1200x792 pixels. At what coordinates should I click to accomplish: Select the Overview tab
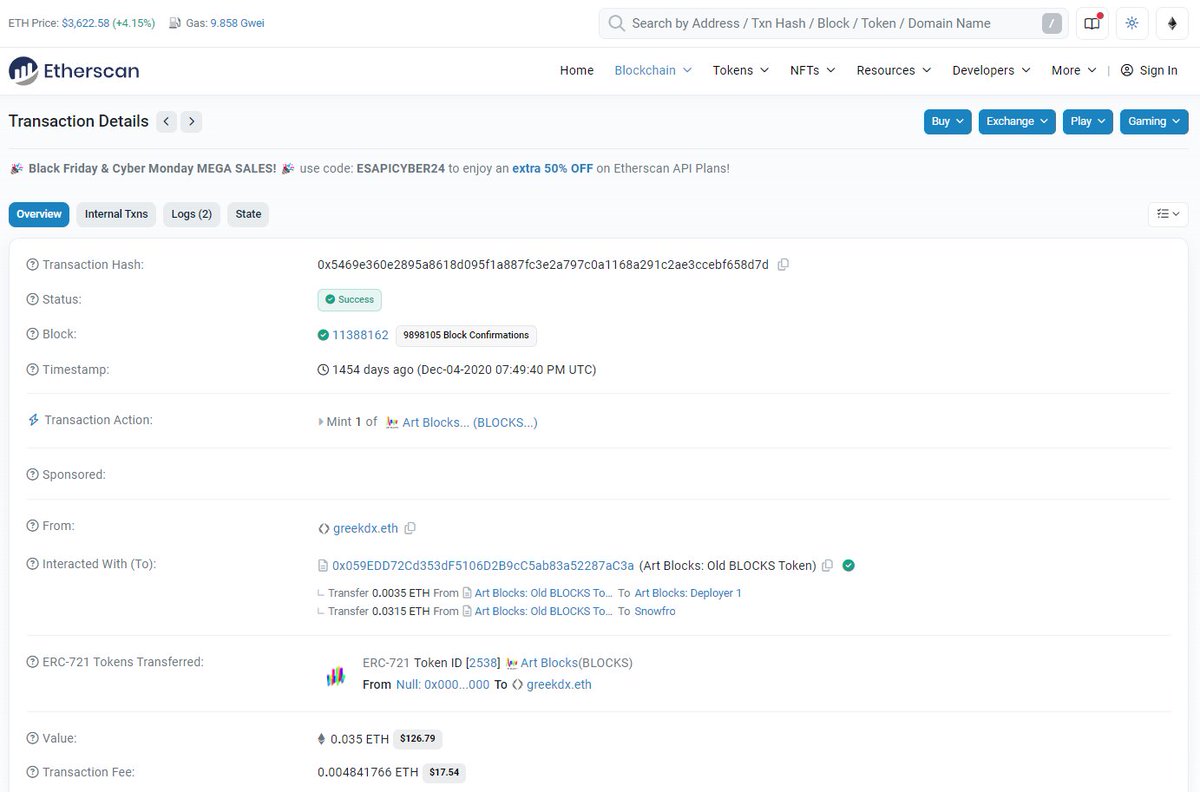click(x=39, y=214)
